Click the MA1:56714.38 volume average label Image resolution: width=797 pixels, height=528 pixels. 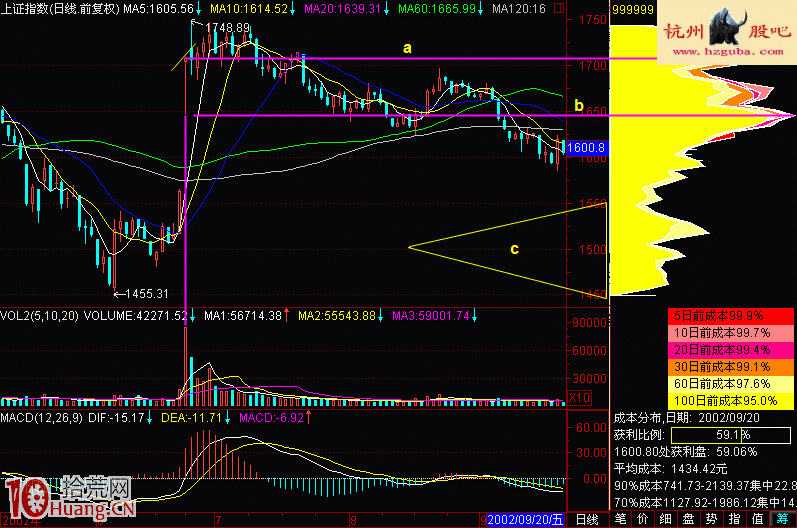coord(243,316)
